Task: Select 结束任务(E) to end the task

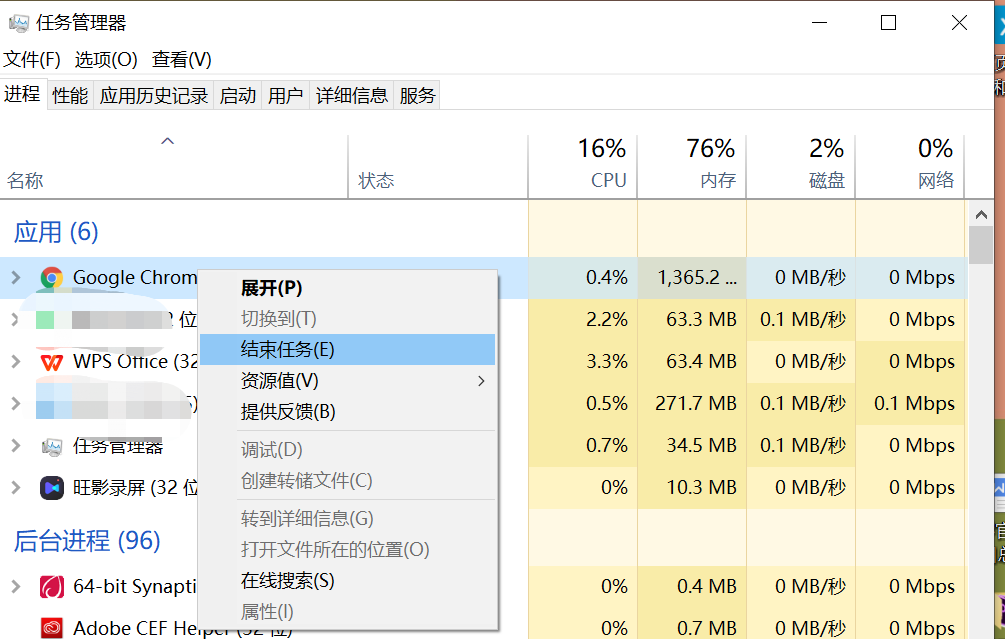Action: [x=347, y=349]
